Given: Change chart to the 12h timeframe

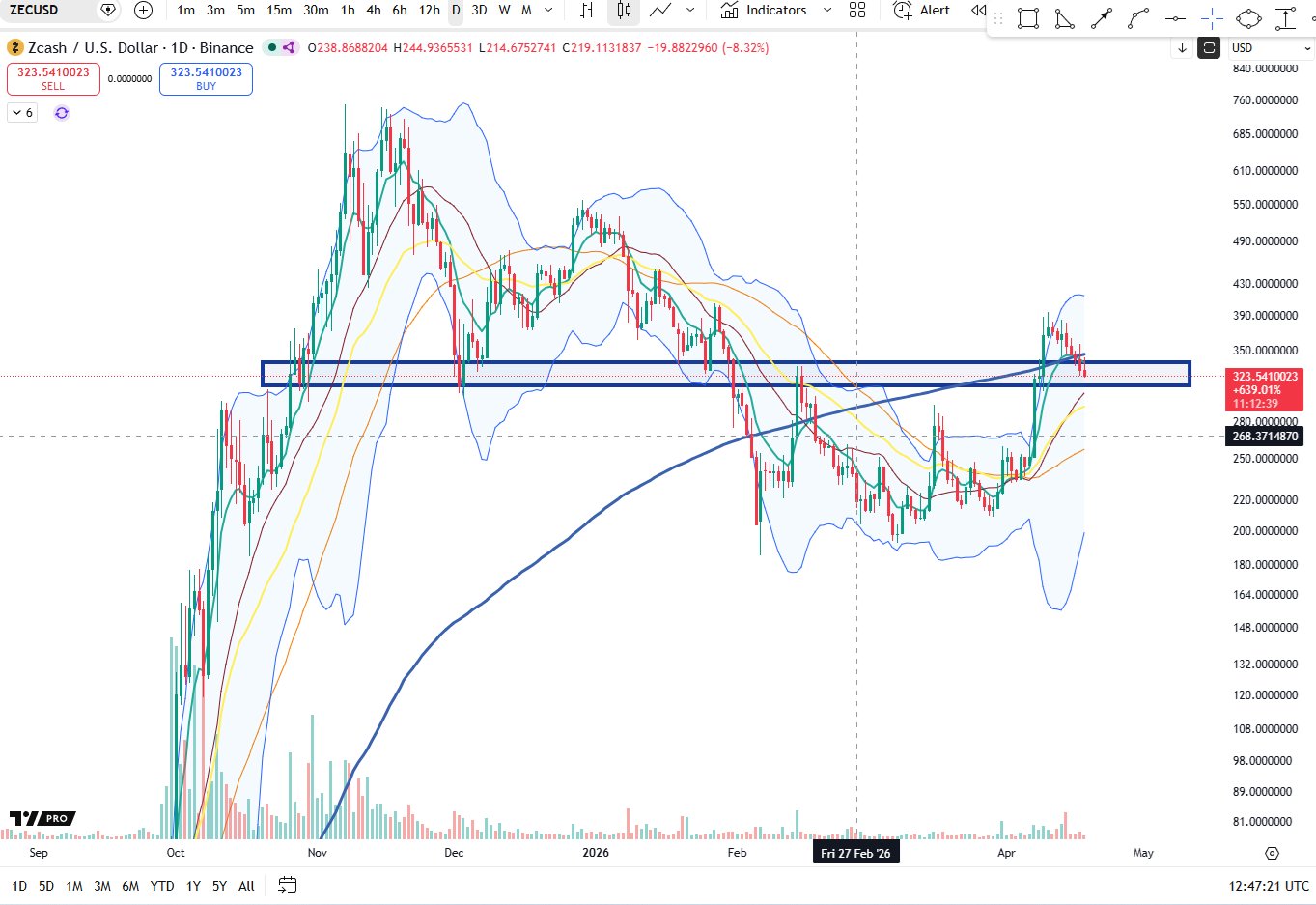Looking at the screenshot, I should pyautogui.click(x=430, y=10).
